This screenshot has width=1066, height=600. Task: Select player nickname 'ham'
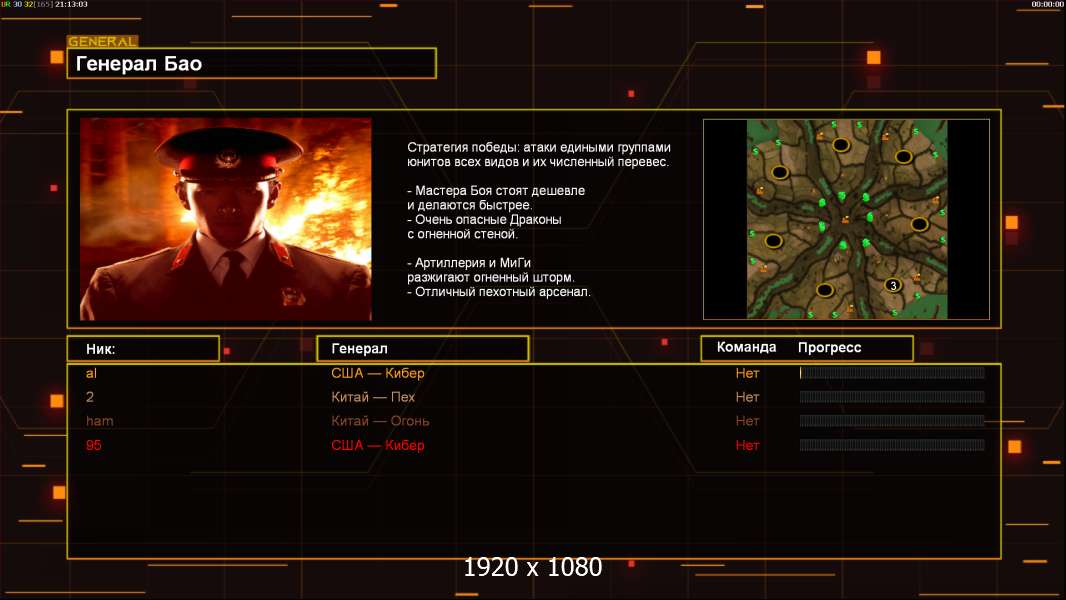(x=99, y=421)
